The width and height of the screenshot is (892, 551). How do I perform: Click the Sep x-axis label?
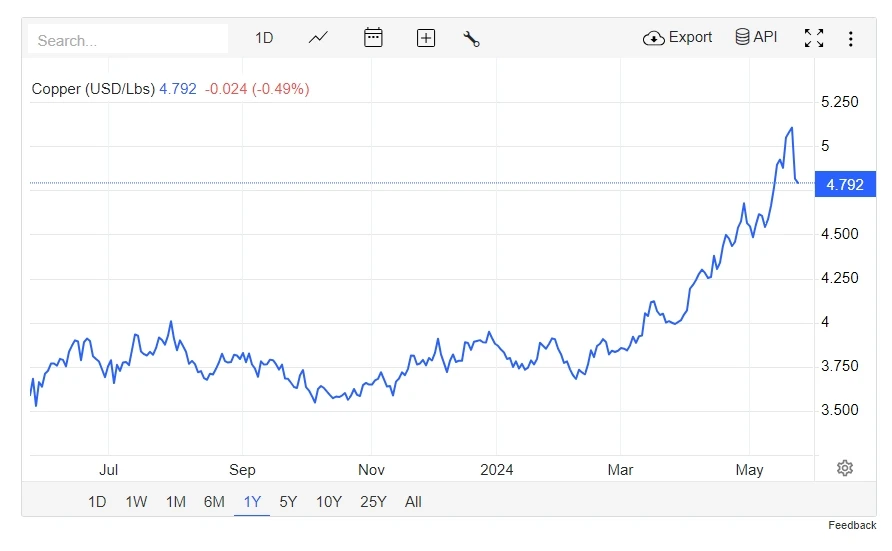(x=242, y=470)
